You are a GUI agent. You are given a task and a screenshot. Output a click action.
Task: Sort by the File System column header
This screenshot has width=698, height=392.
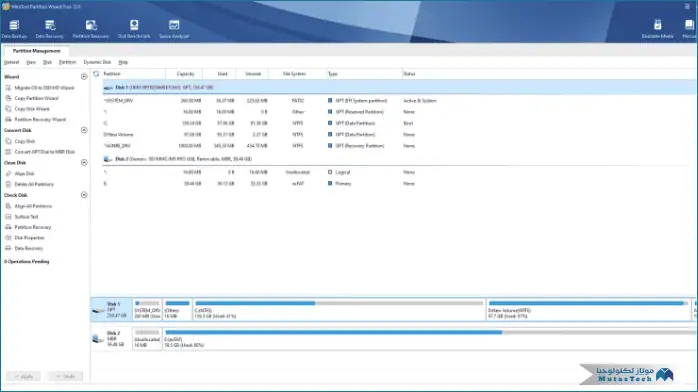click(297, 74)
